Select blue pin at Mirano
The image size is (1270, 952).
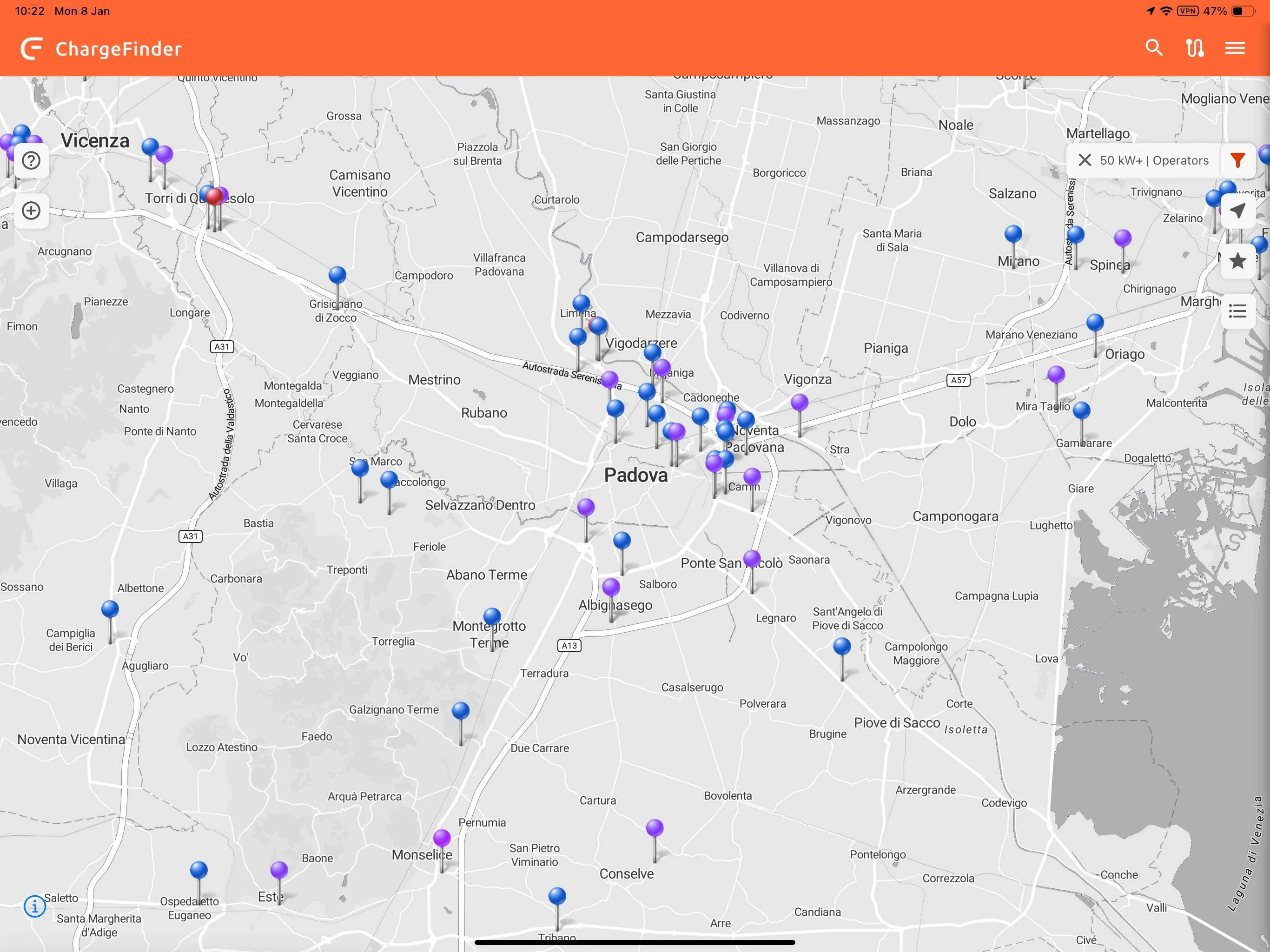(x=1013, y=234)
